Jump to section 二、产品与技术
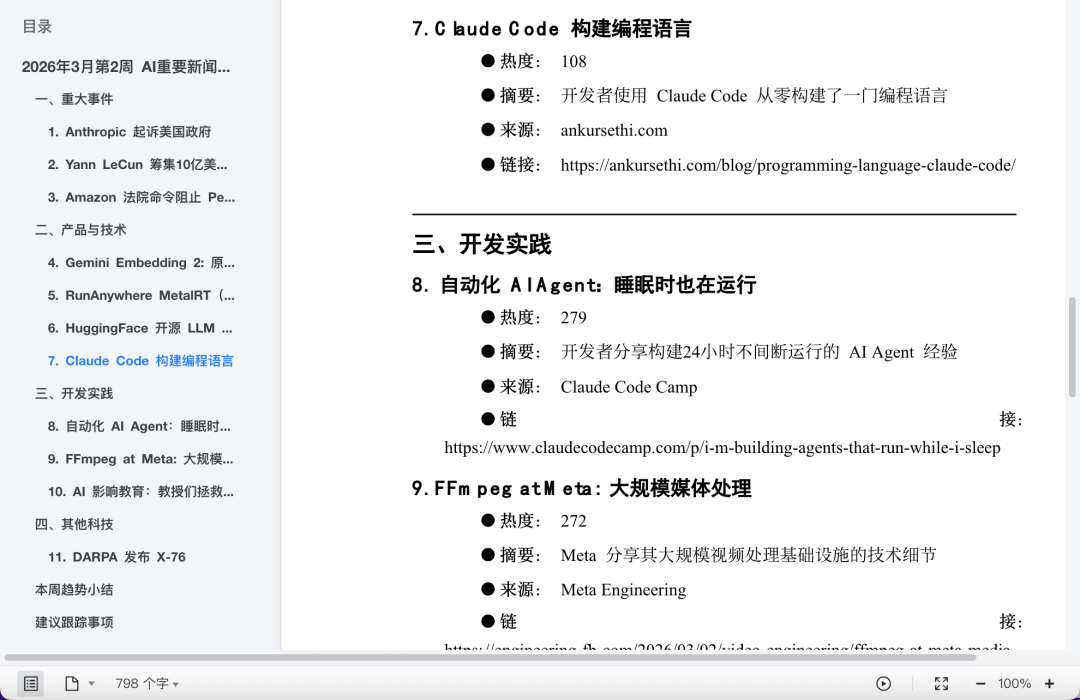Screen dimensions: 1080x700 point(81,230)
